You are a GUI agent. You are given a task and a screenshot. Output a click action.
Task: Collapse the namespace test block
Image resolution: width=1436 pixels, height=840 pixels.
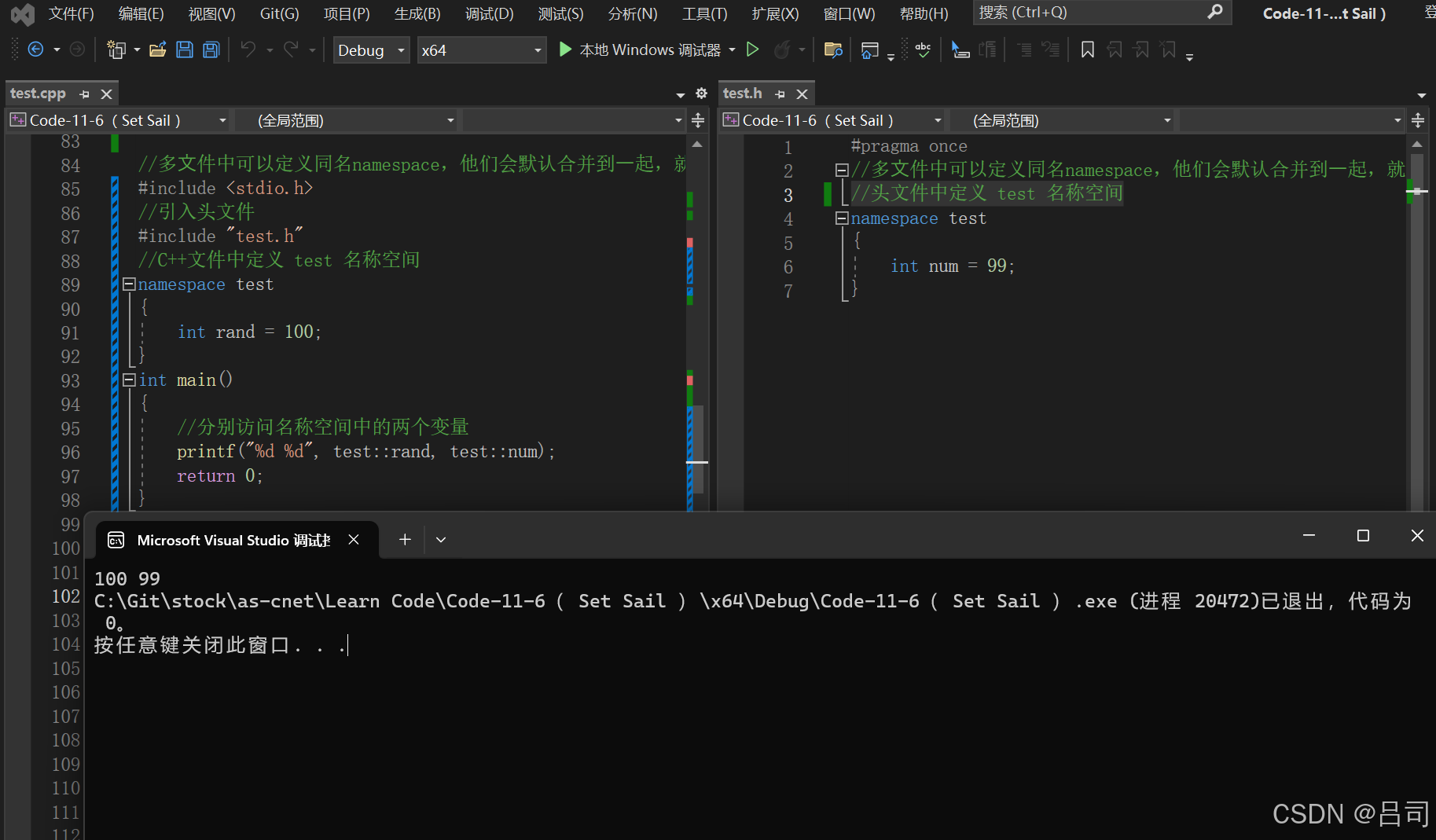click(130, 284)
